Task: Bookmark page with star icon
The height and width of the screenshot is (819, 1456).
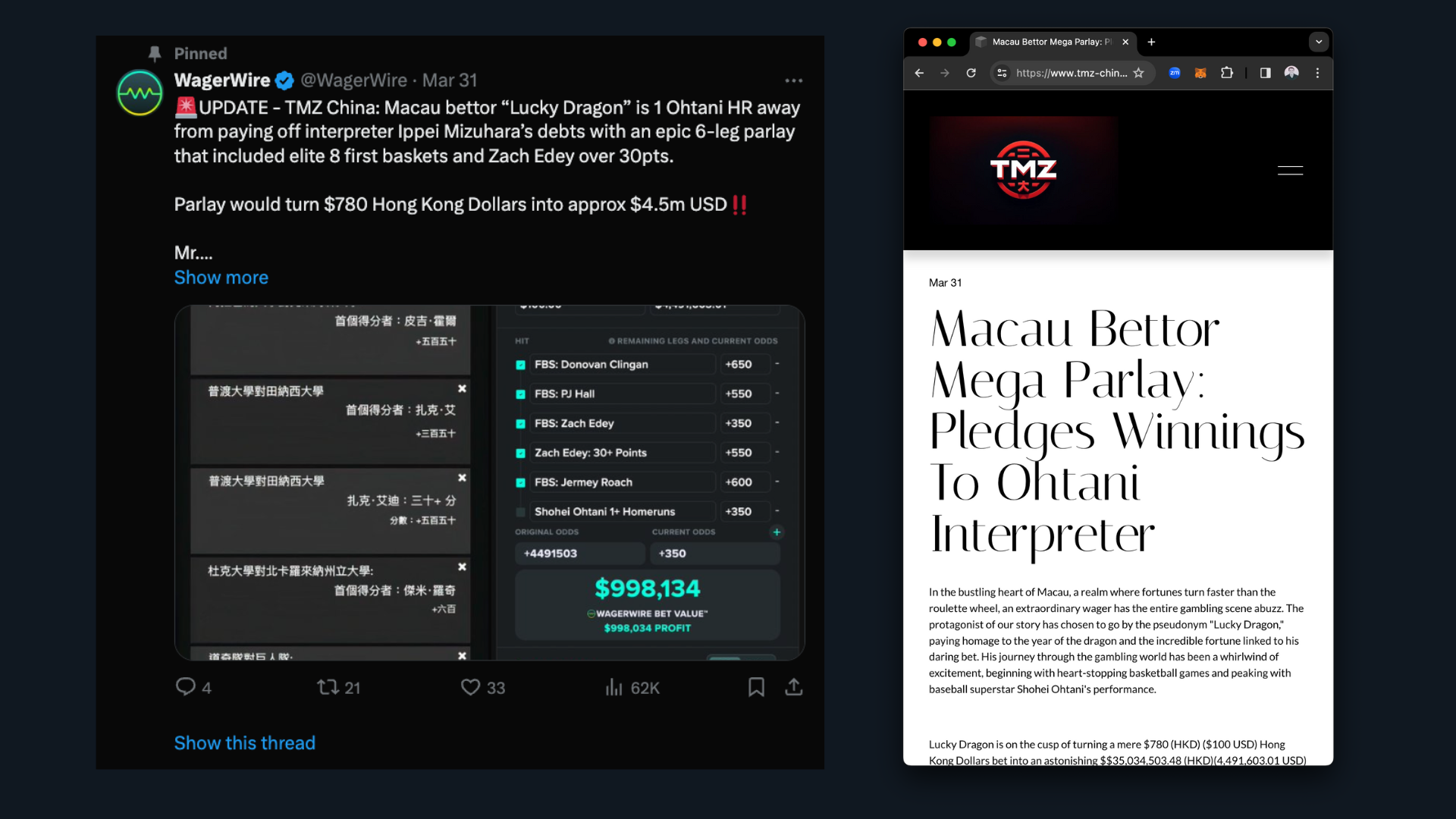Action: click(x=1138, y=73)
